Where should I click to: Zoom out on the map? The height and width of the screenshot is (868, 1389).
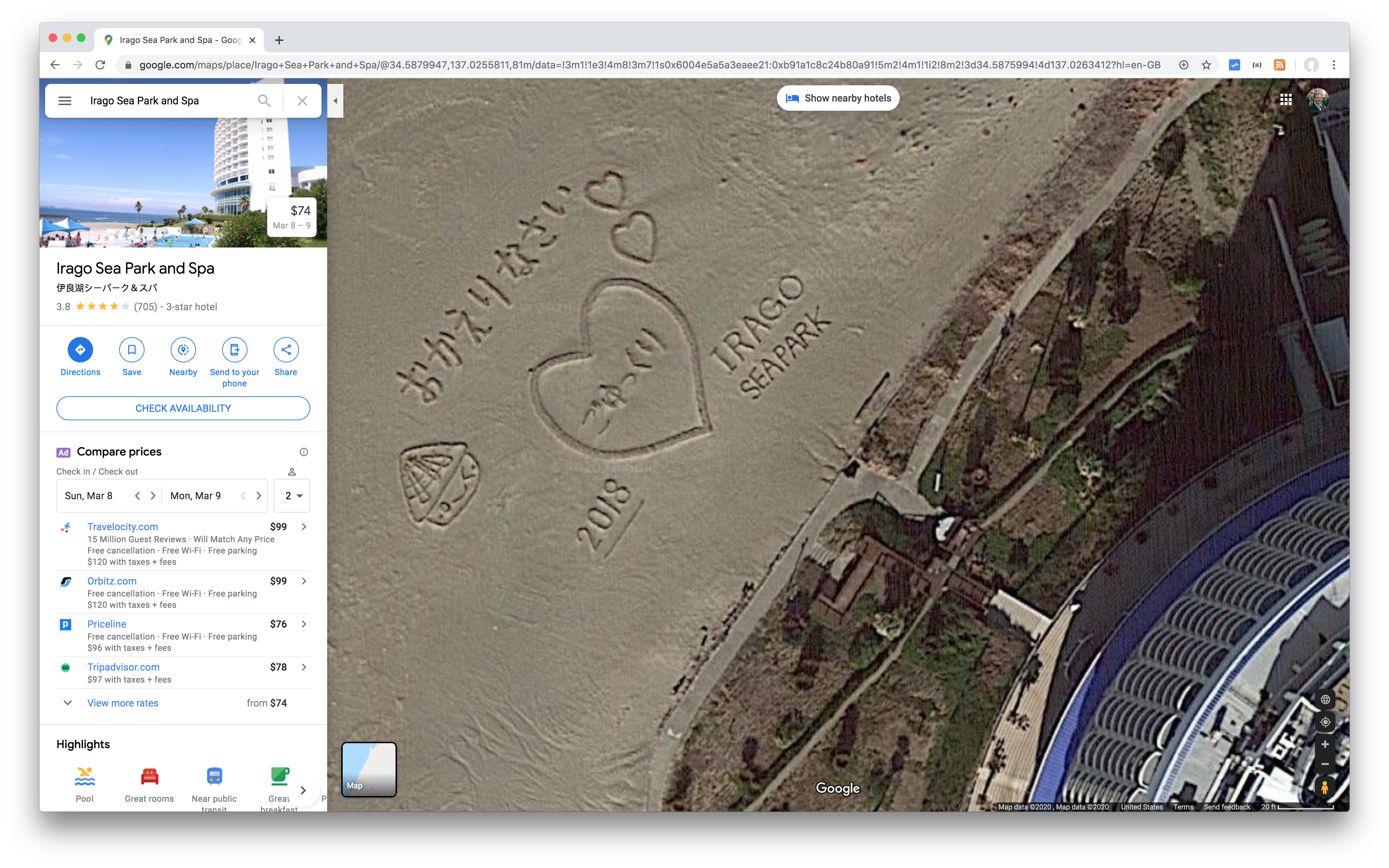[1325, 764]
